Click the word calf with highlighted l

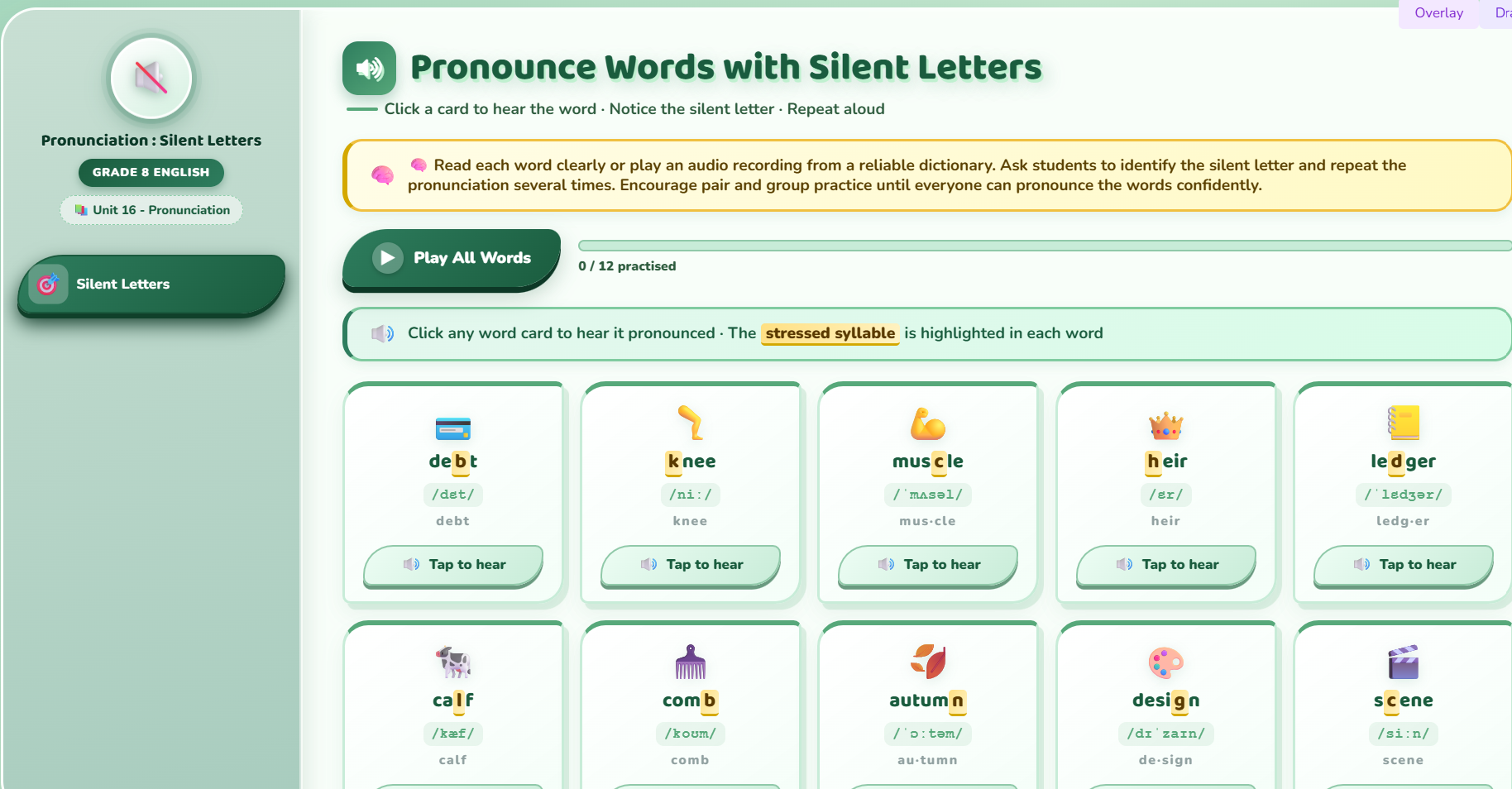pos(452,701)
